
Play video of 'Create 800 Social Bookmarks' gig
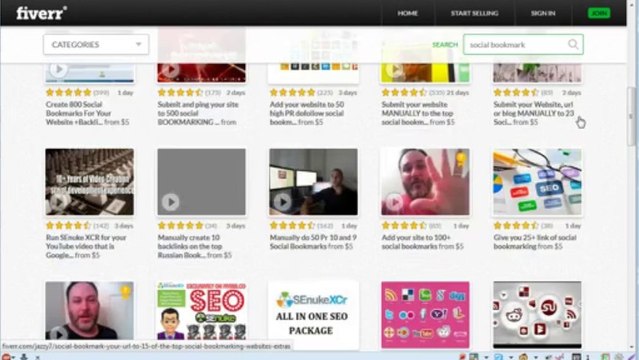coord(59,69)
